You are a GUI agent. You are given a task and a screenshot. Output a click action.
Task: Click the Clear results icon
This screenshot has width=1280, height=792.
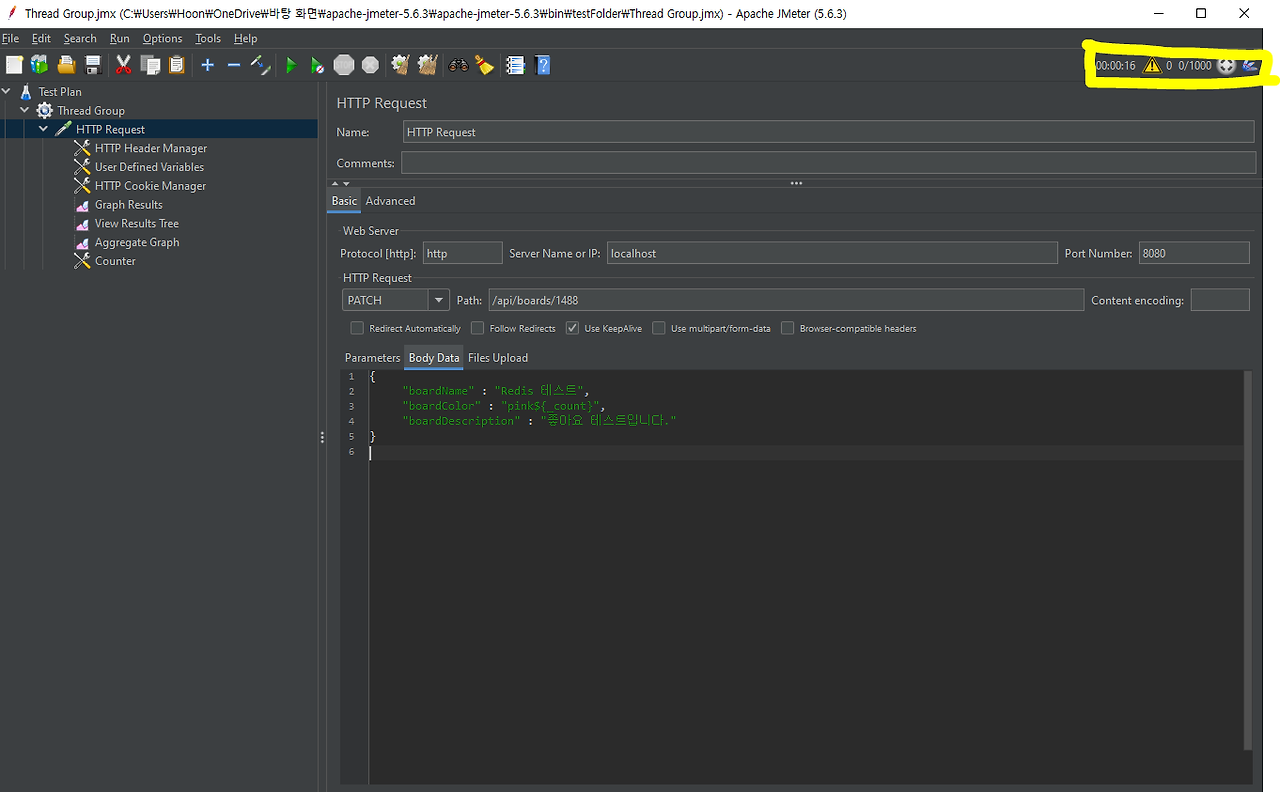401,65
